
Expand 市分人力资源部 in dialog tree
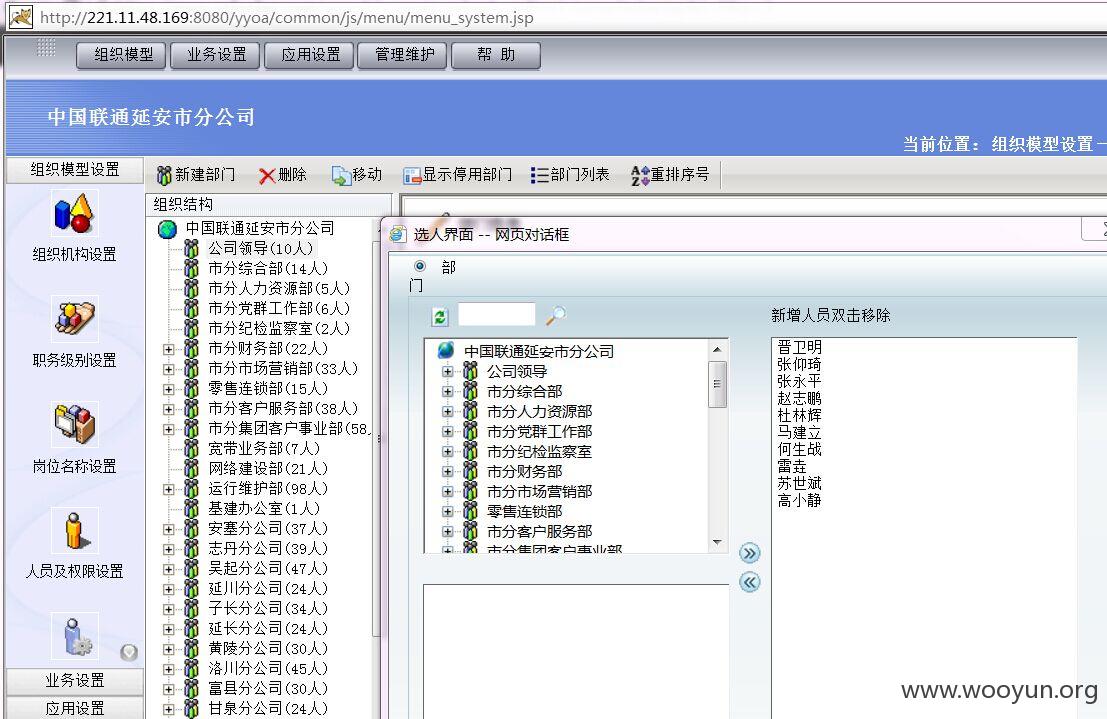click(x=447, y=411)
